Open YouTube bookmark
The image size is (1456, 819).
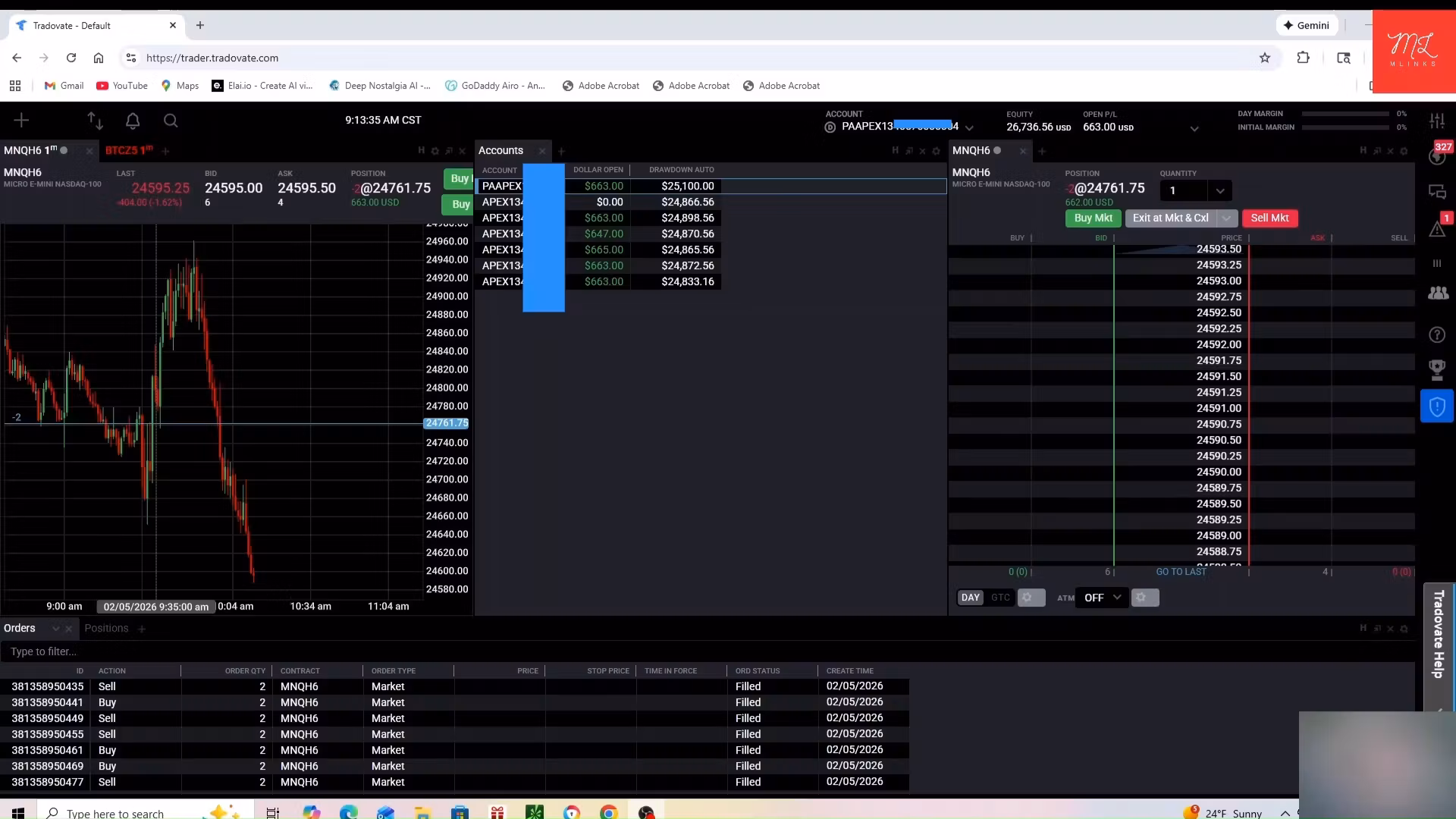pos(122,86)
